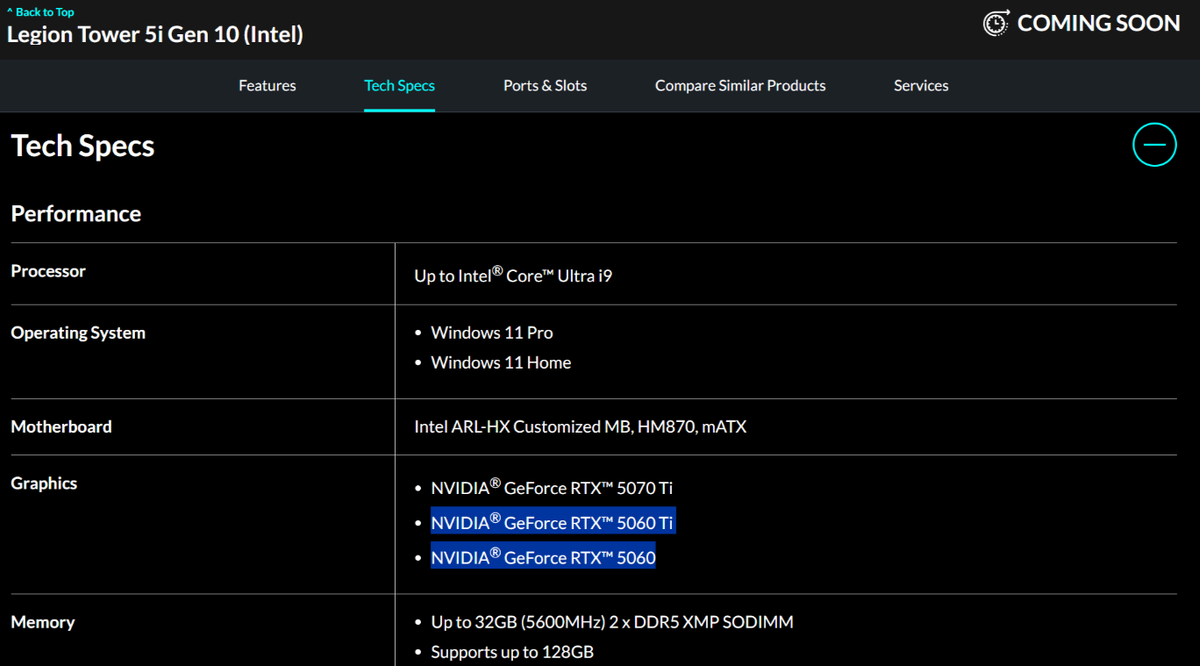Click the Intel ARL-HX Customized MB text

(x=580, y=426)
